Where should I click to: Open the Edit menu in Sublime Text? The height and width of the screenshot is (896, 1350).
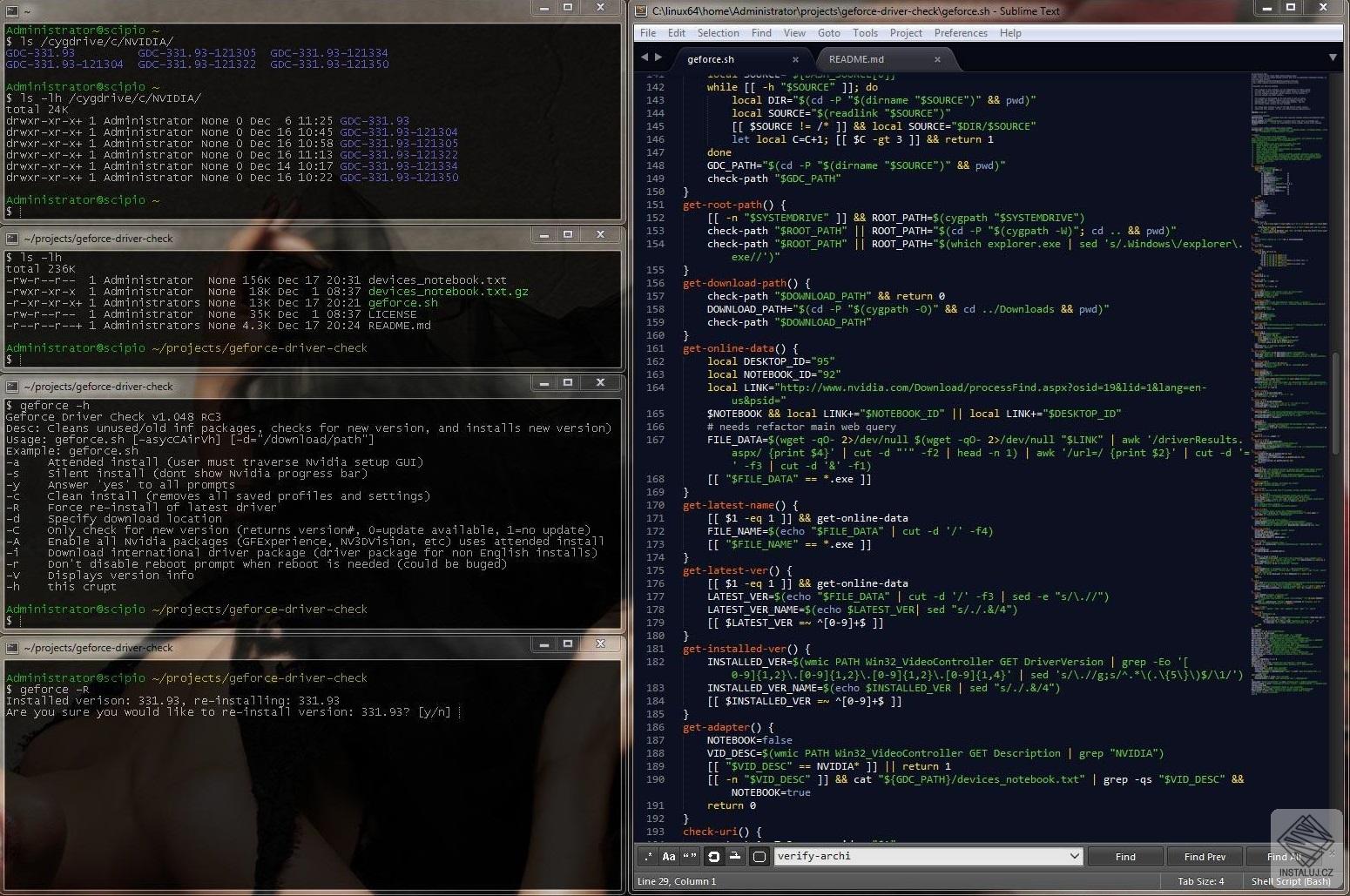677,33
